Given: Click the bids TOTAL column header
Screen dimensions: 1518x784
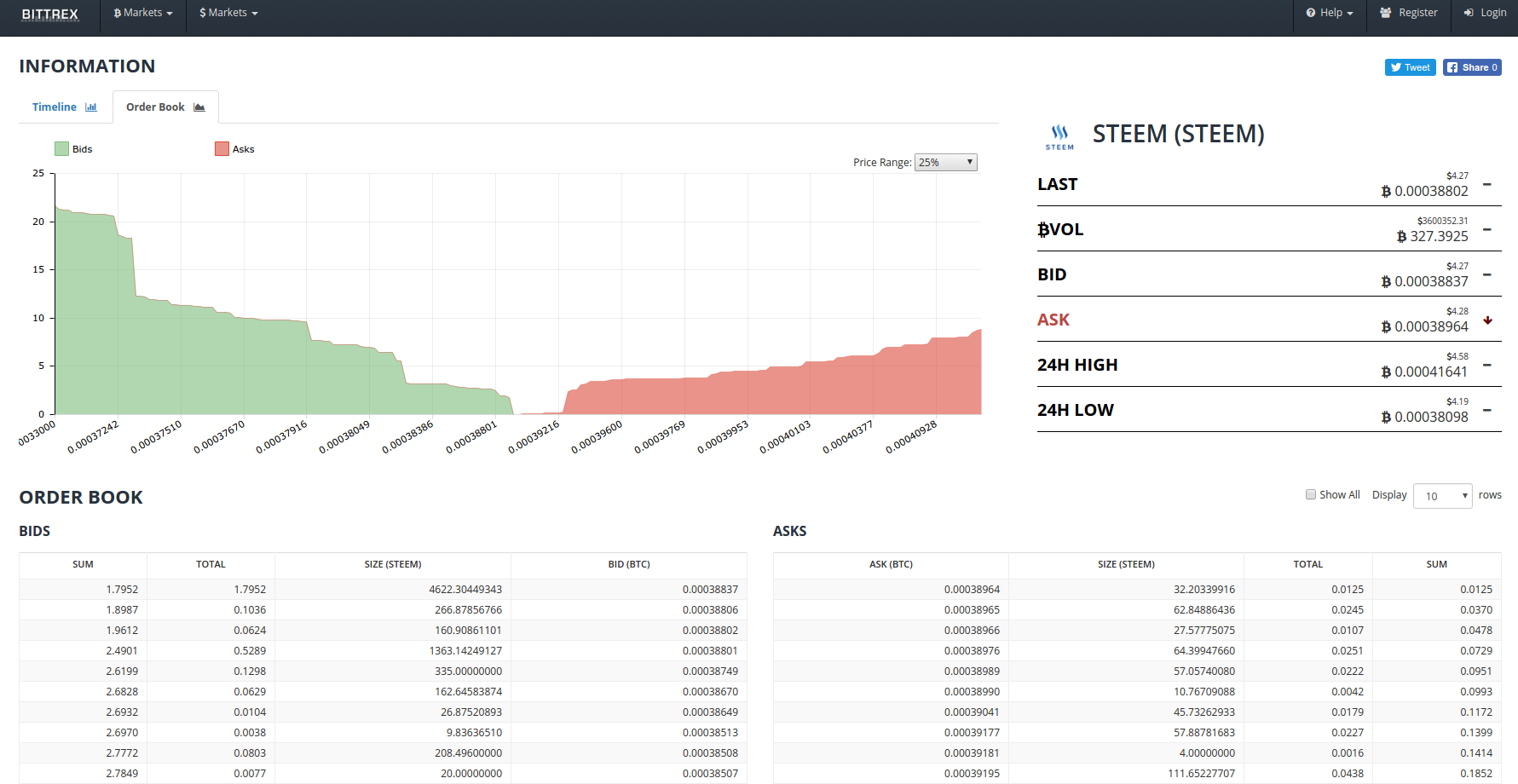Looking at the screenshot, I should 211,564.
